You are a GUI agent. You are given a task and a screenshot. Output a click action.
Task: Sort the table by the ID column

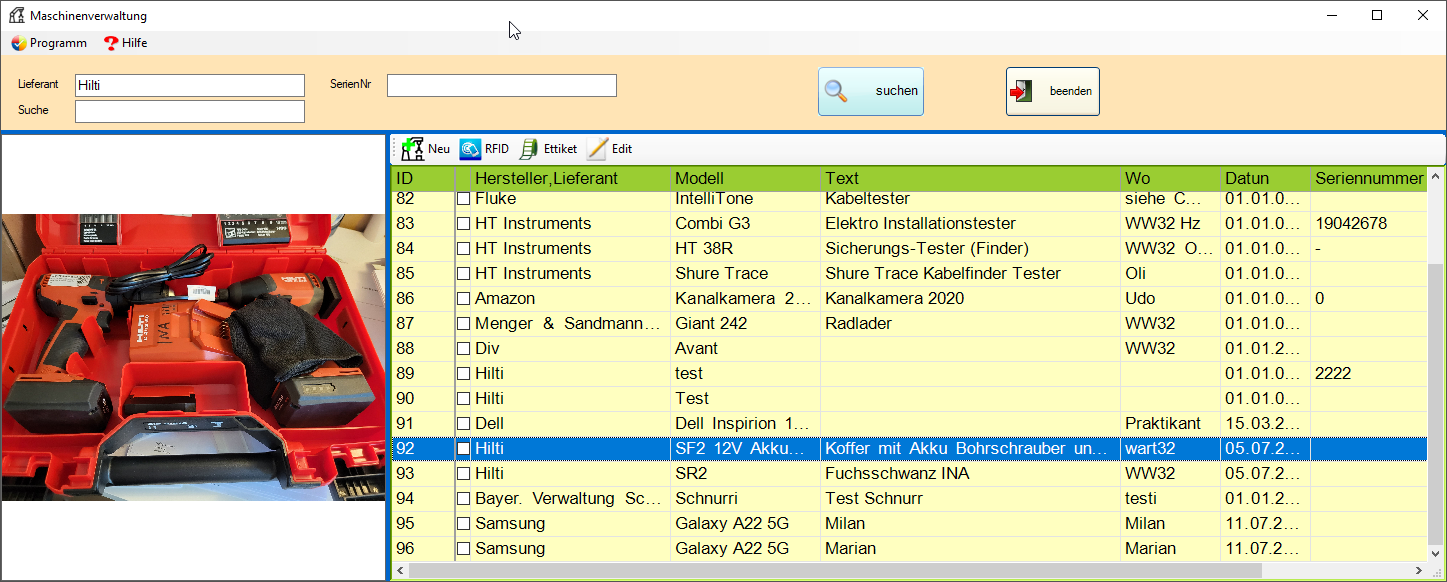422,179
